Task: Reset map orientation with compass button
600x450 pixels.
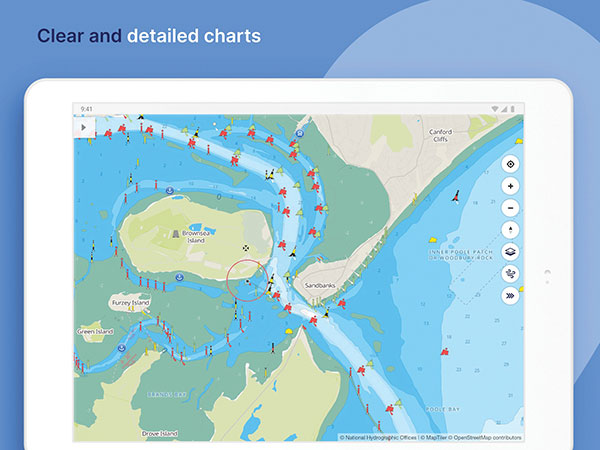Action: point(510,230)
